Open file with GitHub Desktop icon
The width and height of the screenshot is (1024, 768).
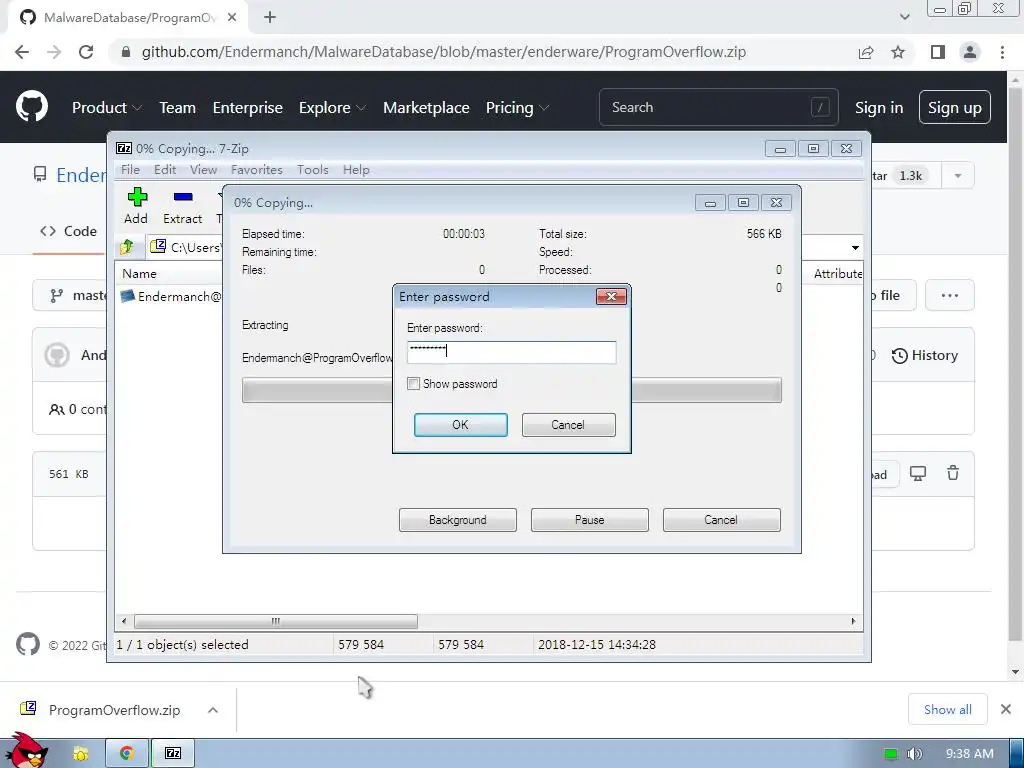tap(918, 473)
